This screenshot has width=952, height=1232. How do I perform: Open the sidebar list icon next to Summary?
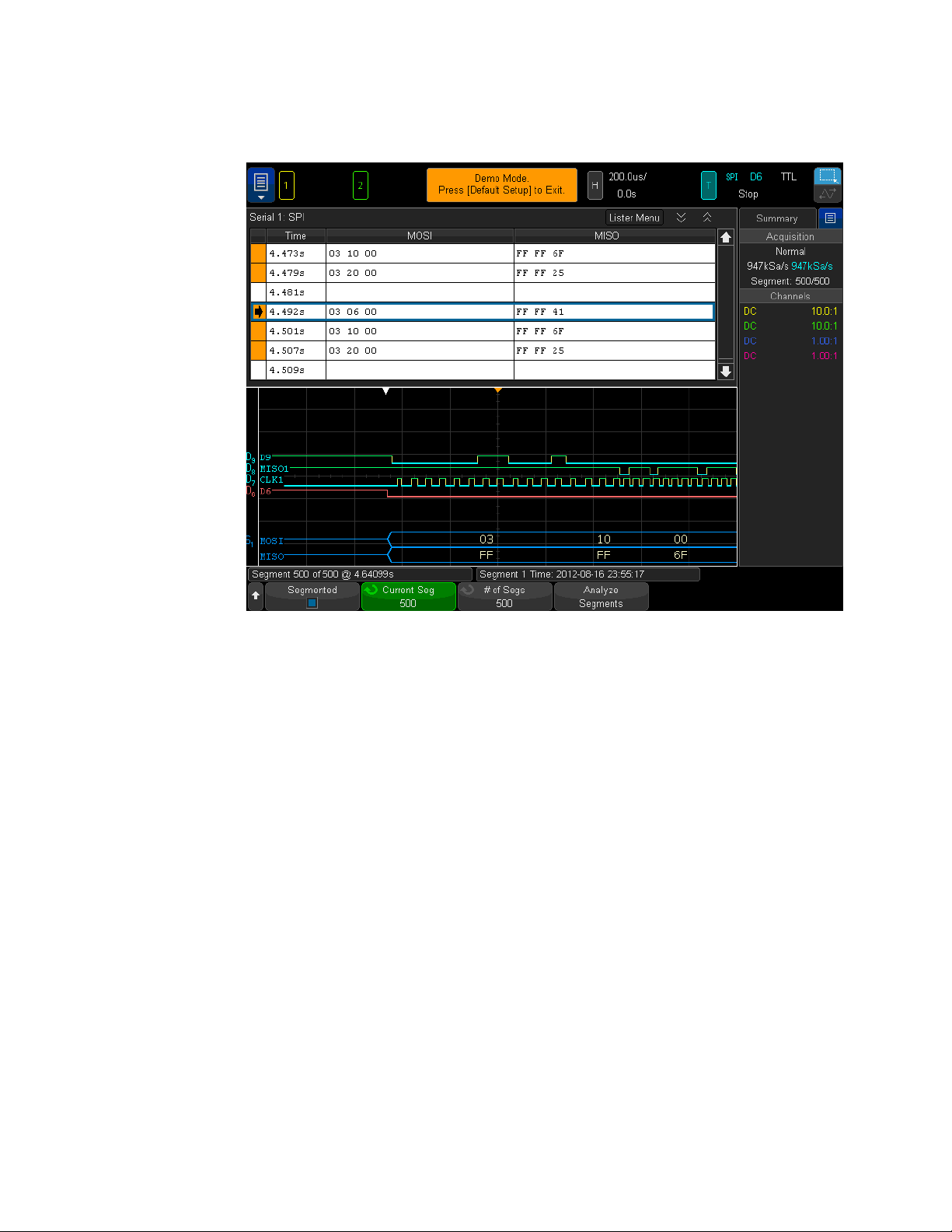[x=830, y=218]
